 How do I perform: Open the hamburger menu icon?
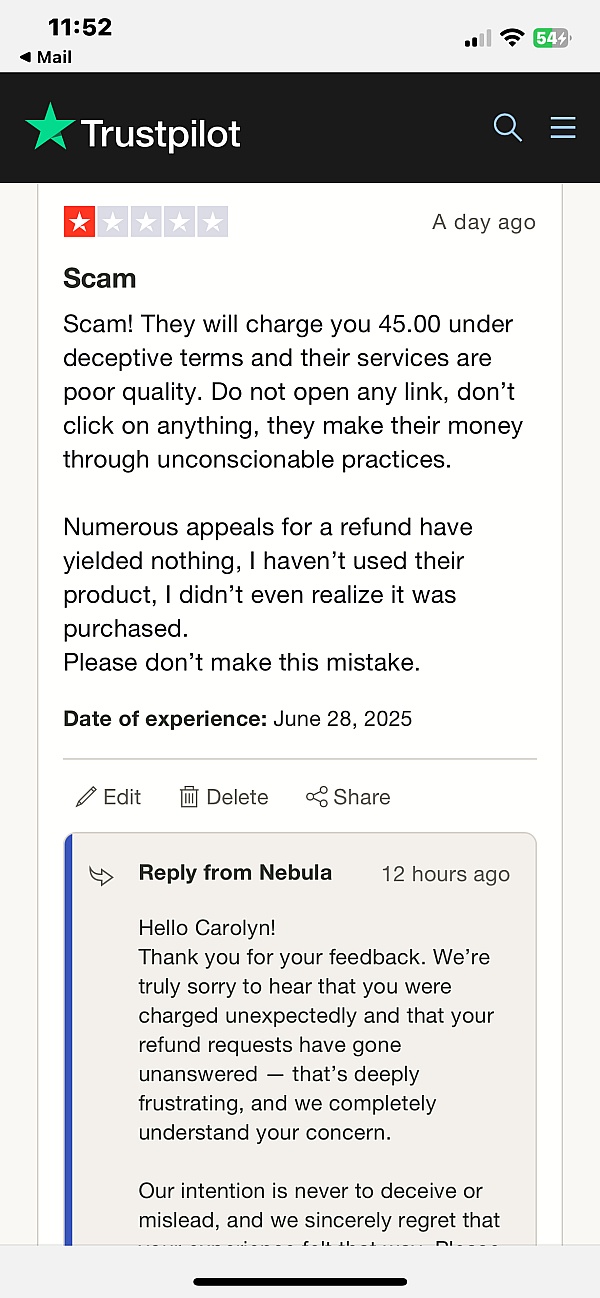point(563,127)
